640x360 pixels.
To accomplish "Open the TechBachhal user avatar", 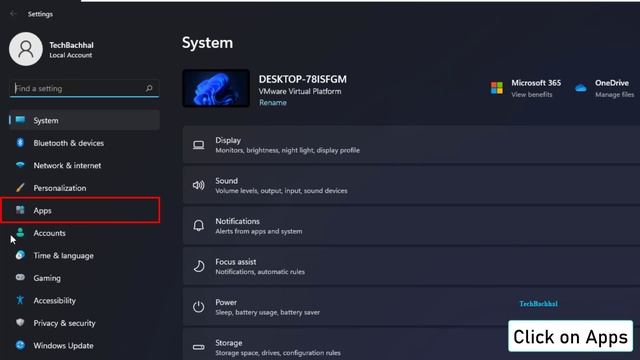I will 26,49.
